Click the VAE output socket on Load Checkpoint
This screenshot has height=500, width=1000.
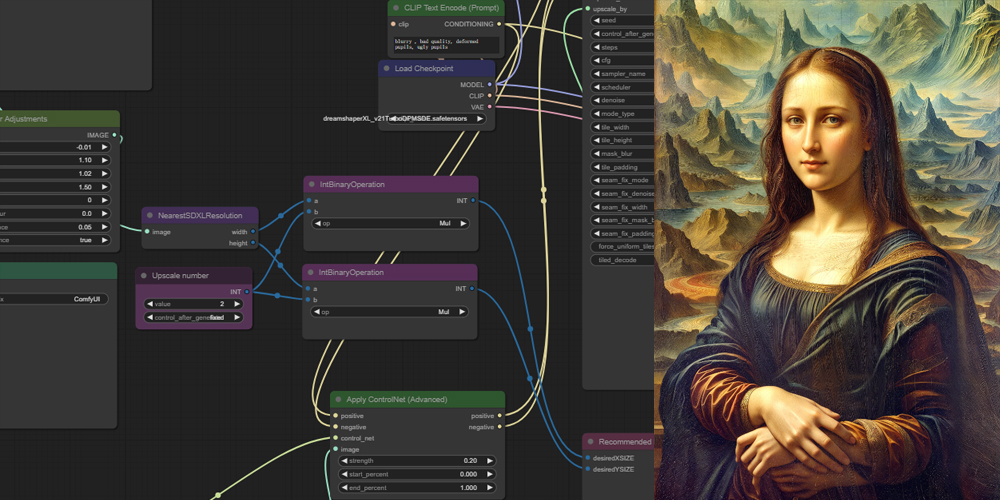point(489,107)
